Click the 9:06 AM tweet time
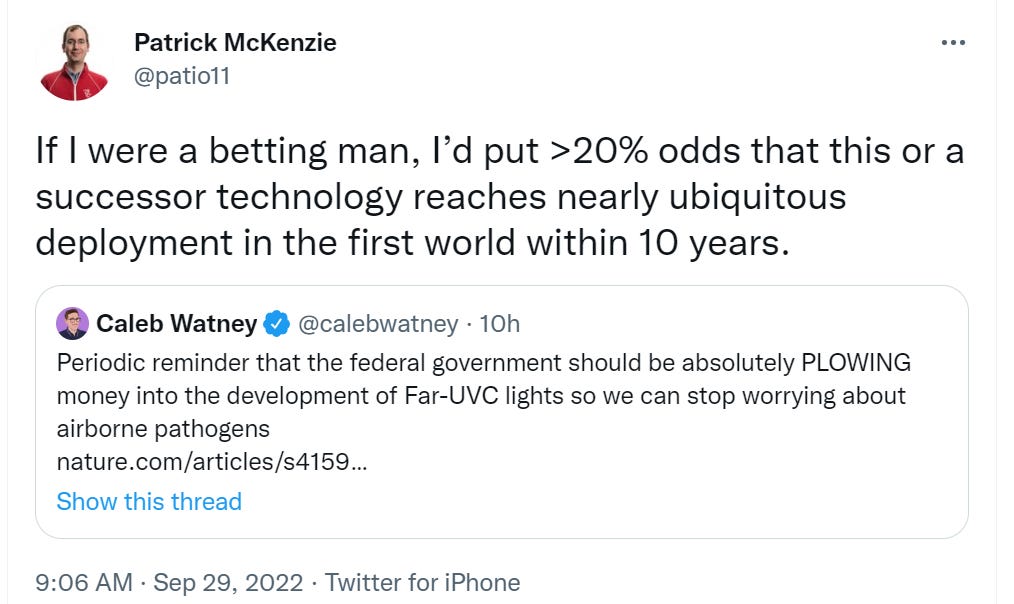This screenshot has width=1014, height=604. (85, 582)
